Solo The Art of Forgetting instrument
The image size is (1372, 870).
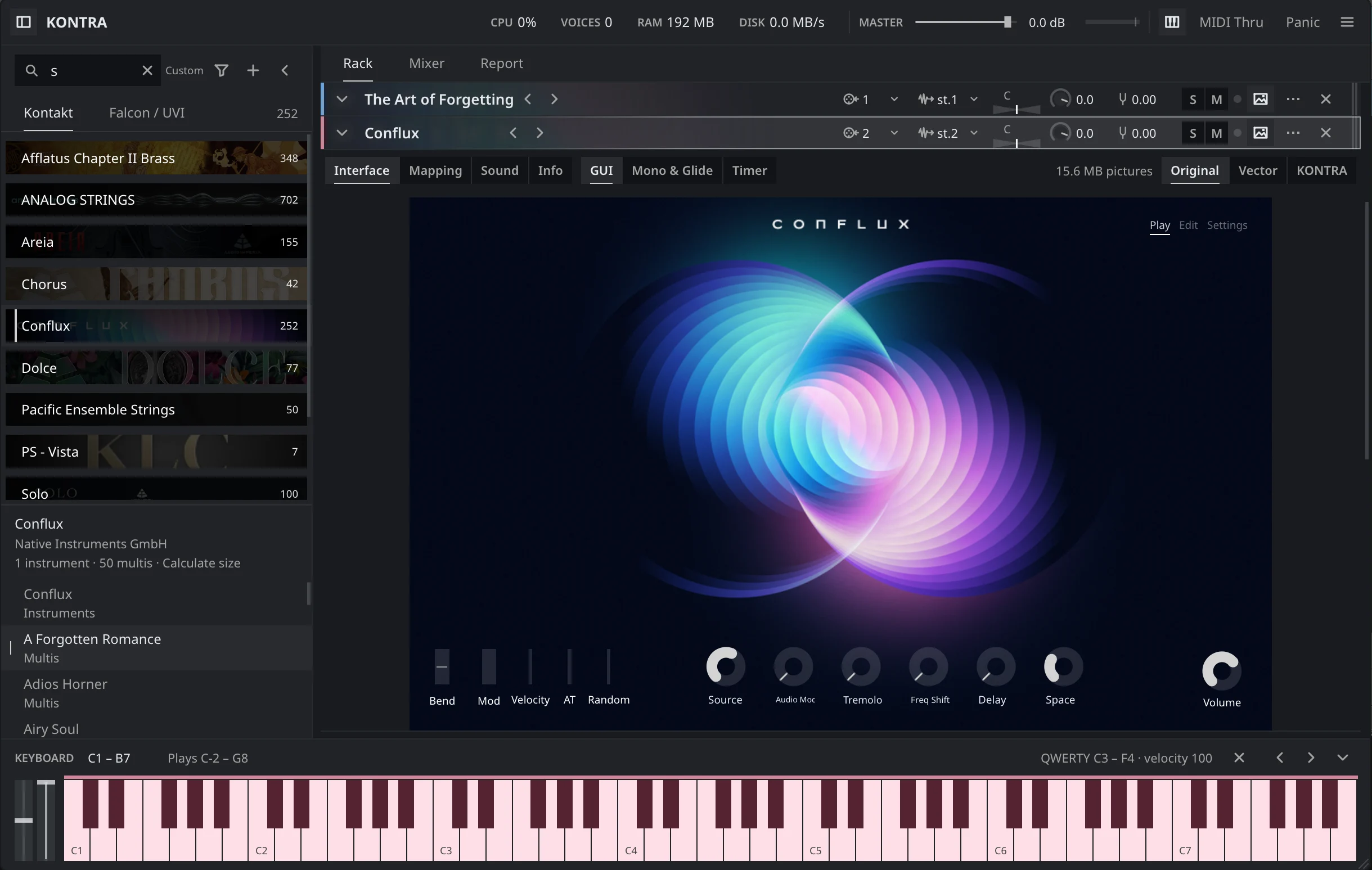tap(1193, 99)
